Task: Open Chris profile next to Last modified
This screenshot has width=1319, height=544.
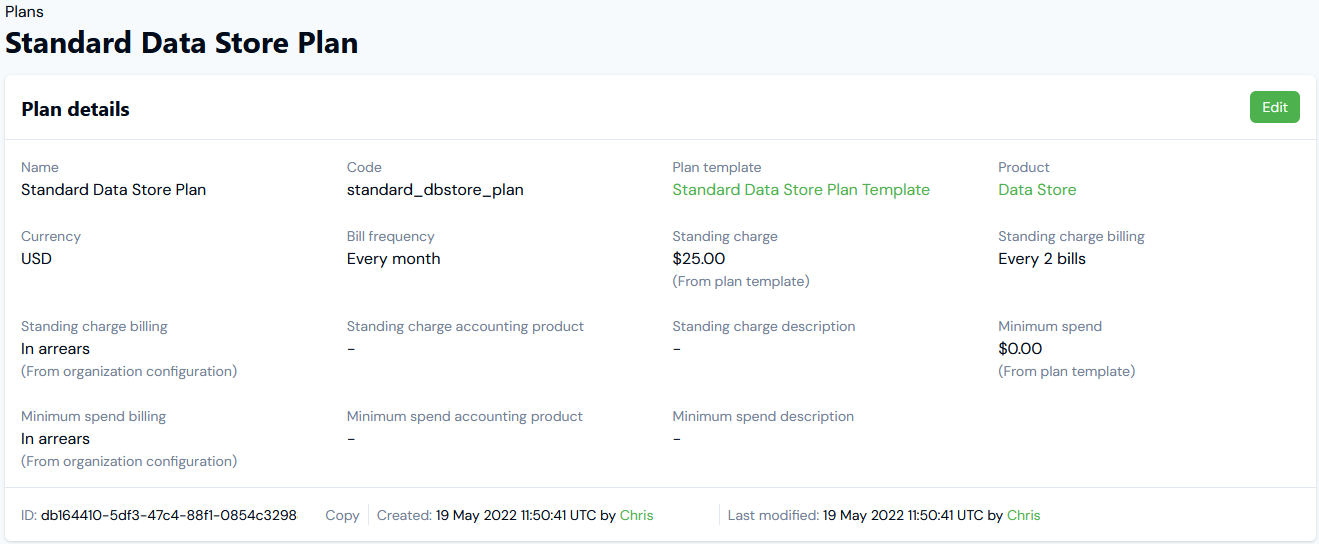Action: [1023, 516]
